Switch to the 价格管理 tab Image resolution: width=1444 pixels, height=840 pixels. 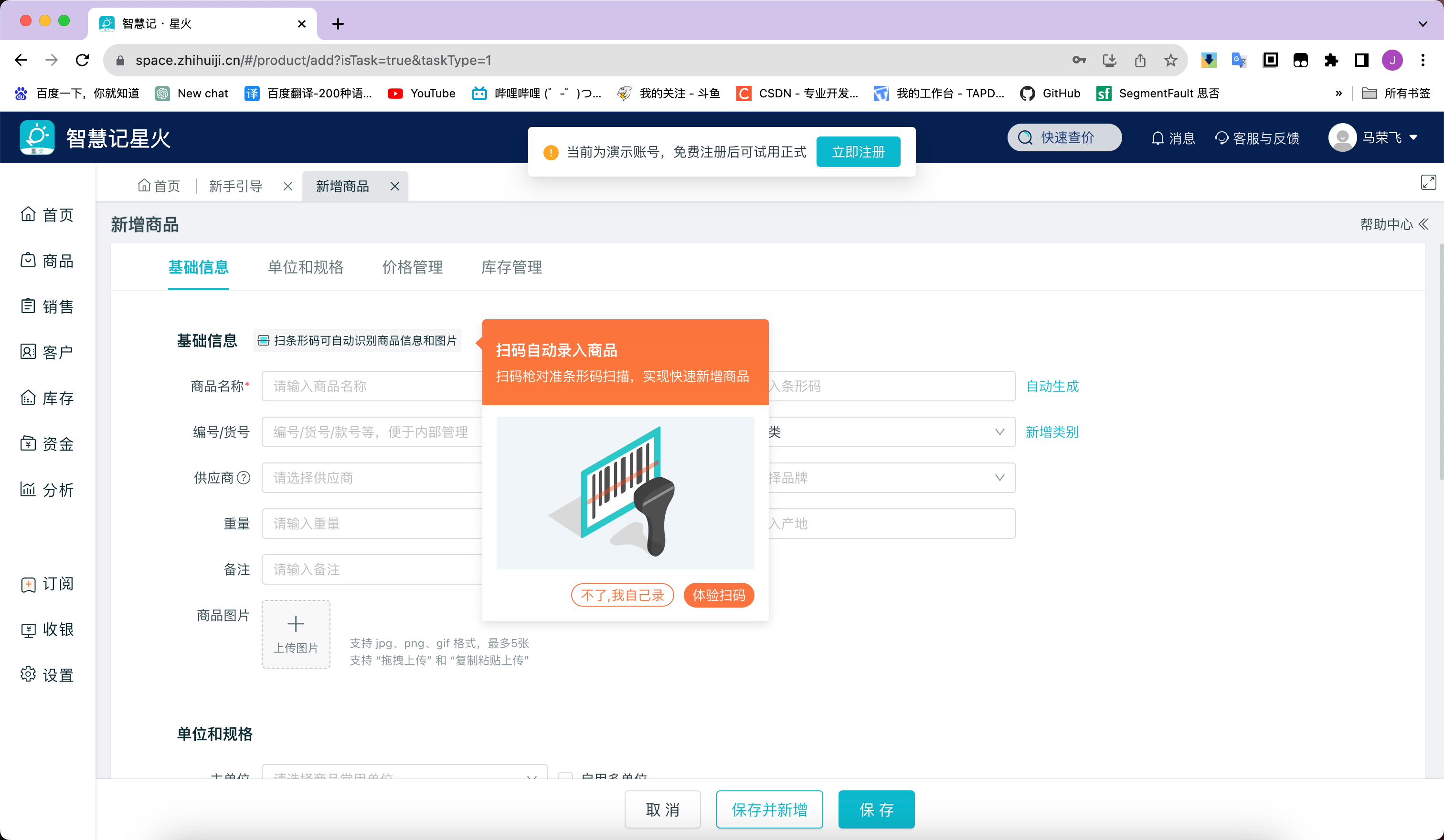[x=412, y=267]
